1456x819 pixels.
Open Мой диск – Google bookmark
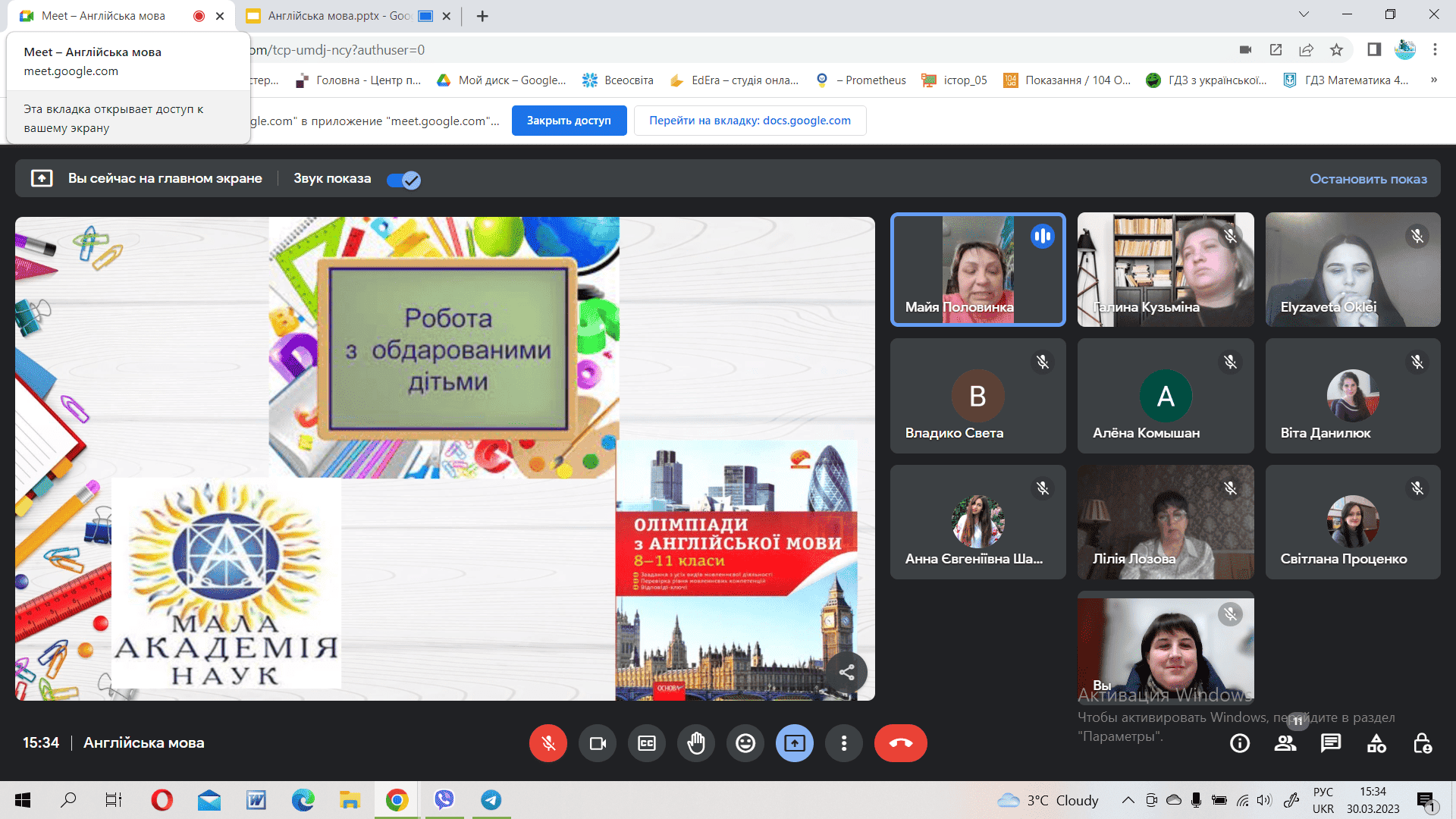pyautogui.click(x=501, y=80)
